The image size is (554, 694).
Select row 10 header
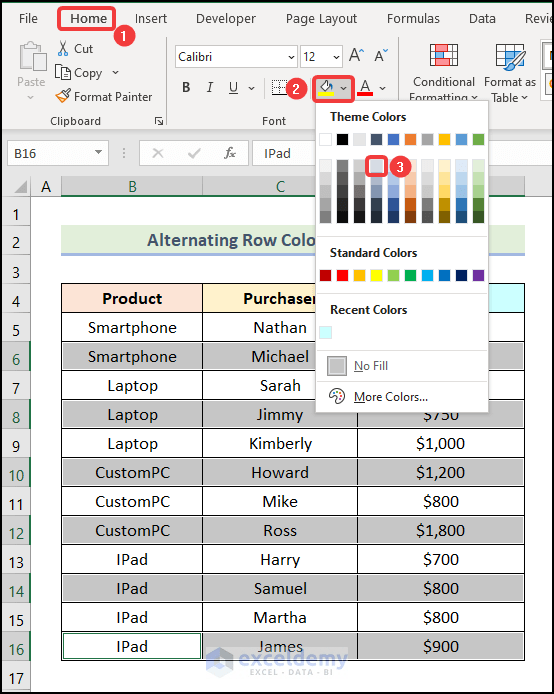(16, 475)
